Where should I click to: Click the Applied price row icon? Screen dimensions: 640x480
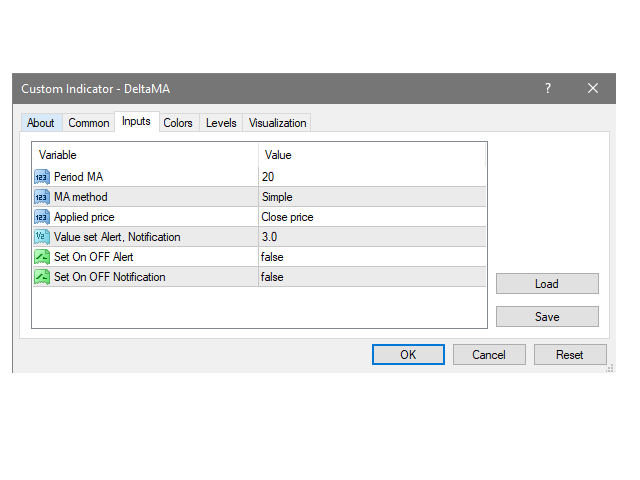click(42, 217)
